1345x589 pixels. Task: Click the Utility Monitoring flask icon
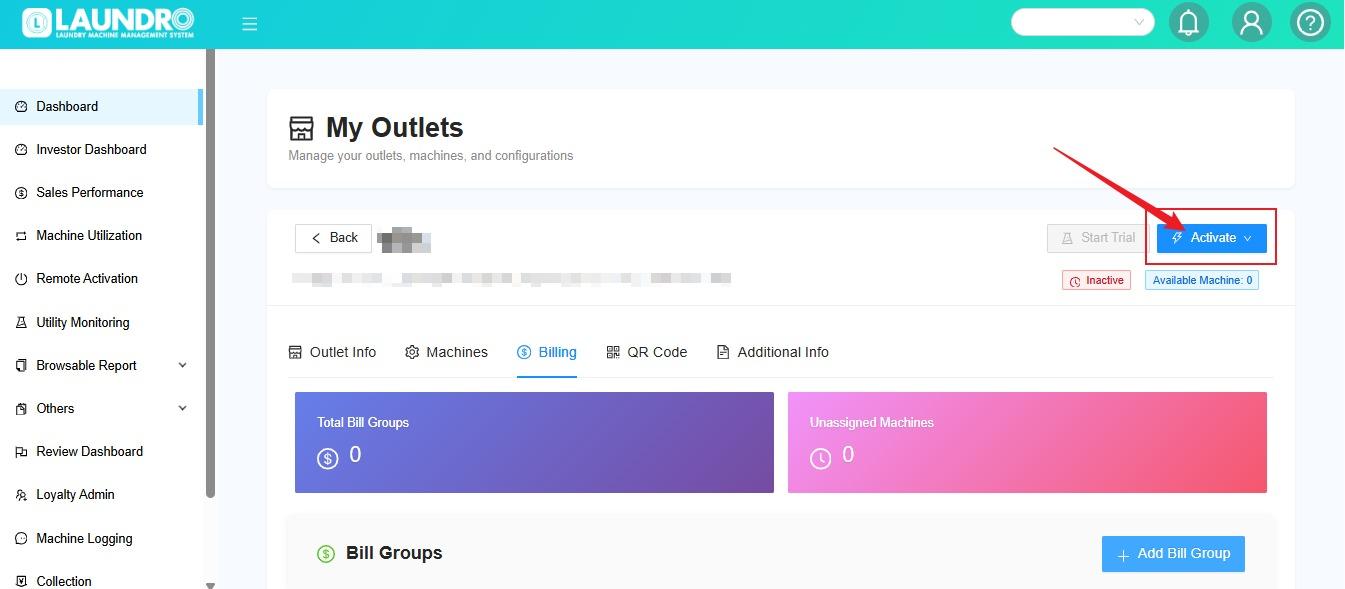point(21,323)
